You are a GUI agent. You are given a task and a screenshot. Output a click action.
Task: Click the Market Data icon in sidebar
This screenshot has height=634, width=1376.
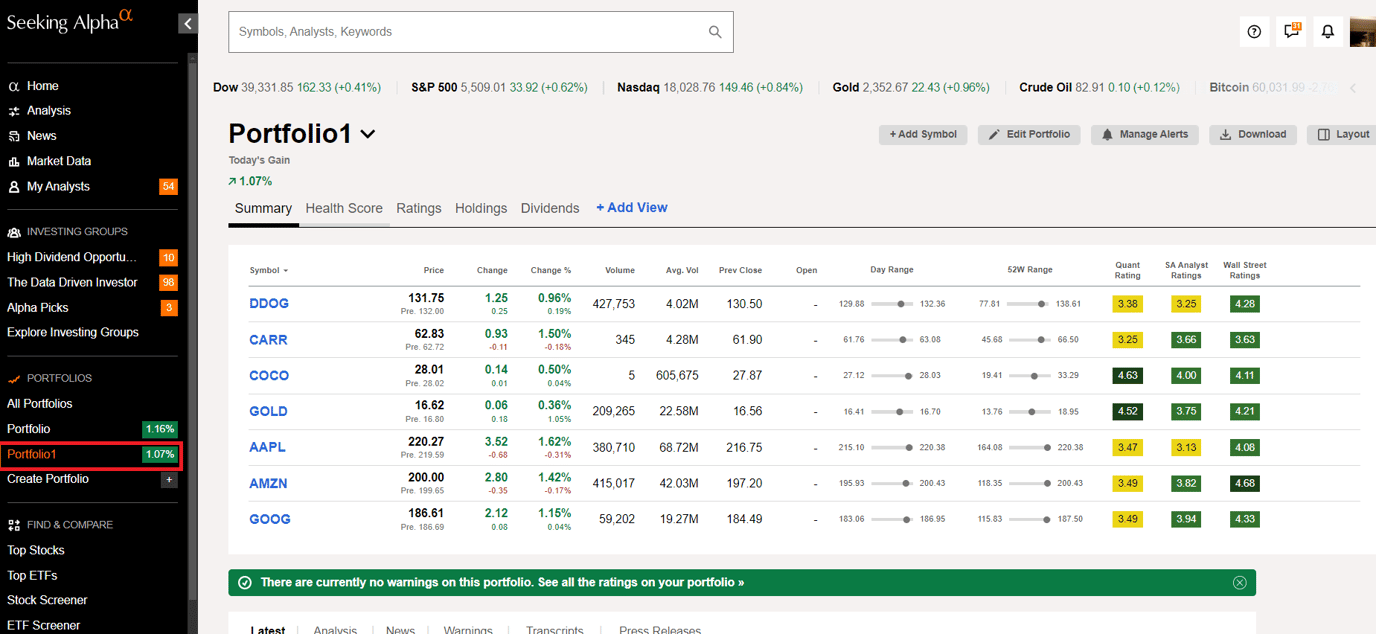(14, 161)
